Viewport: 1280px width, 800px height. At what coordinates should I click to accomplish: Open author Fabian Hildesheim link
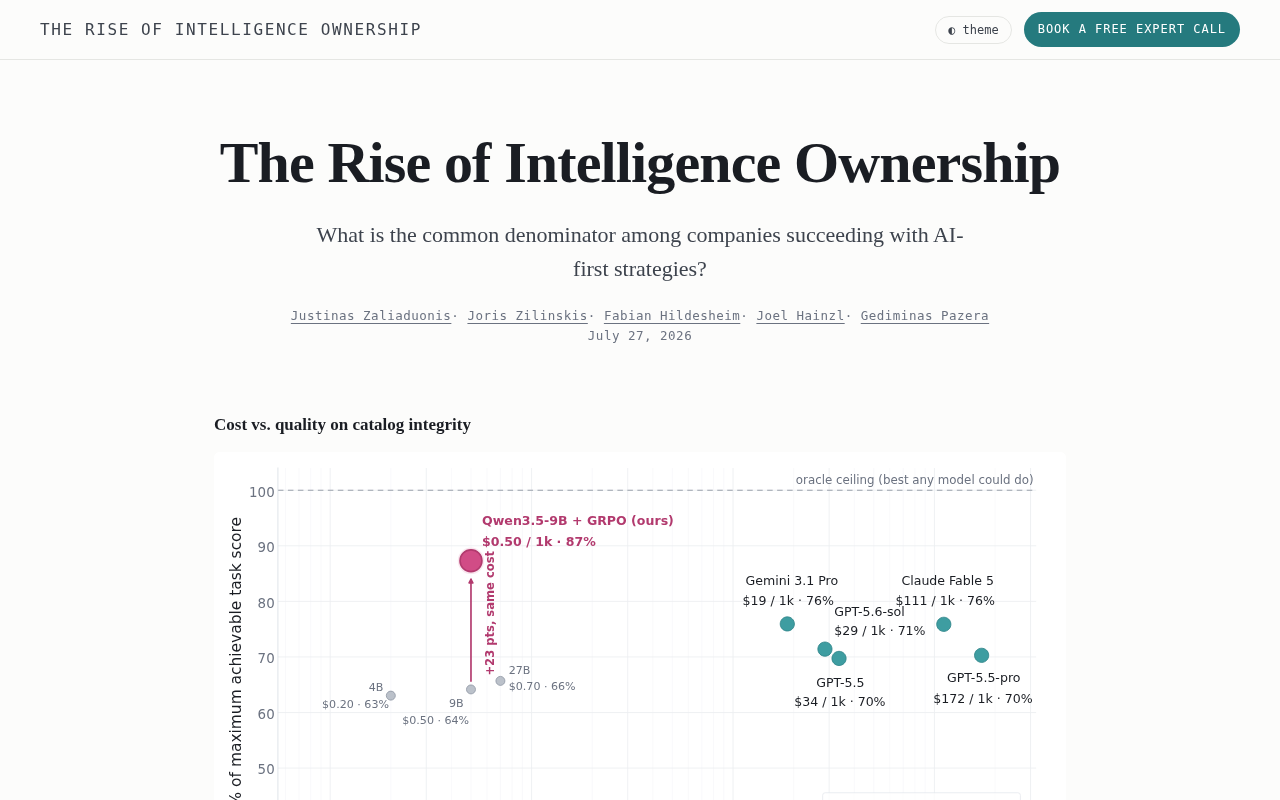coord(672,316)
